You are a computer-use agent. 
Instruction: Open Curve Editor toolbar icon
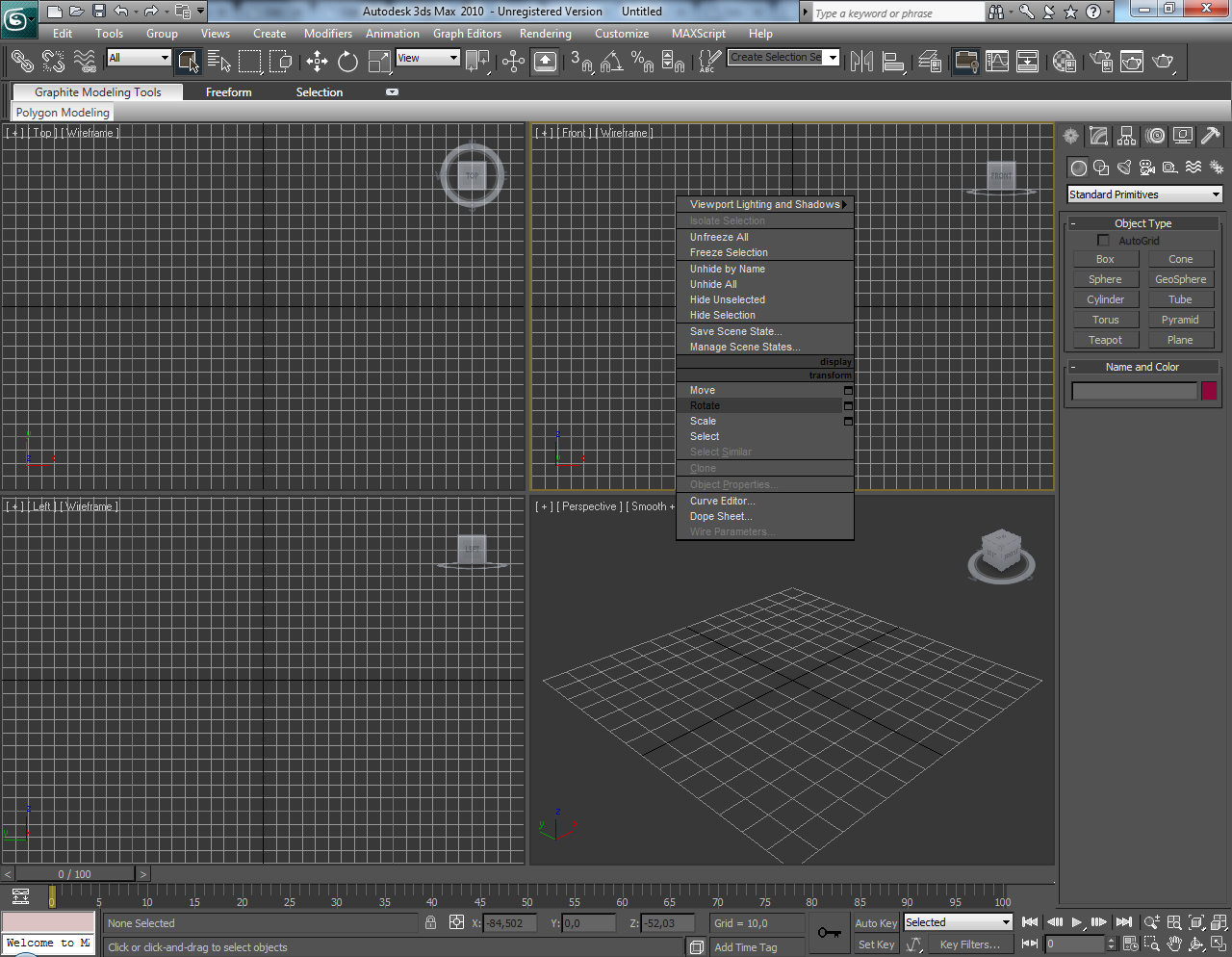[x=997, y=62]
